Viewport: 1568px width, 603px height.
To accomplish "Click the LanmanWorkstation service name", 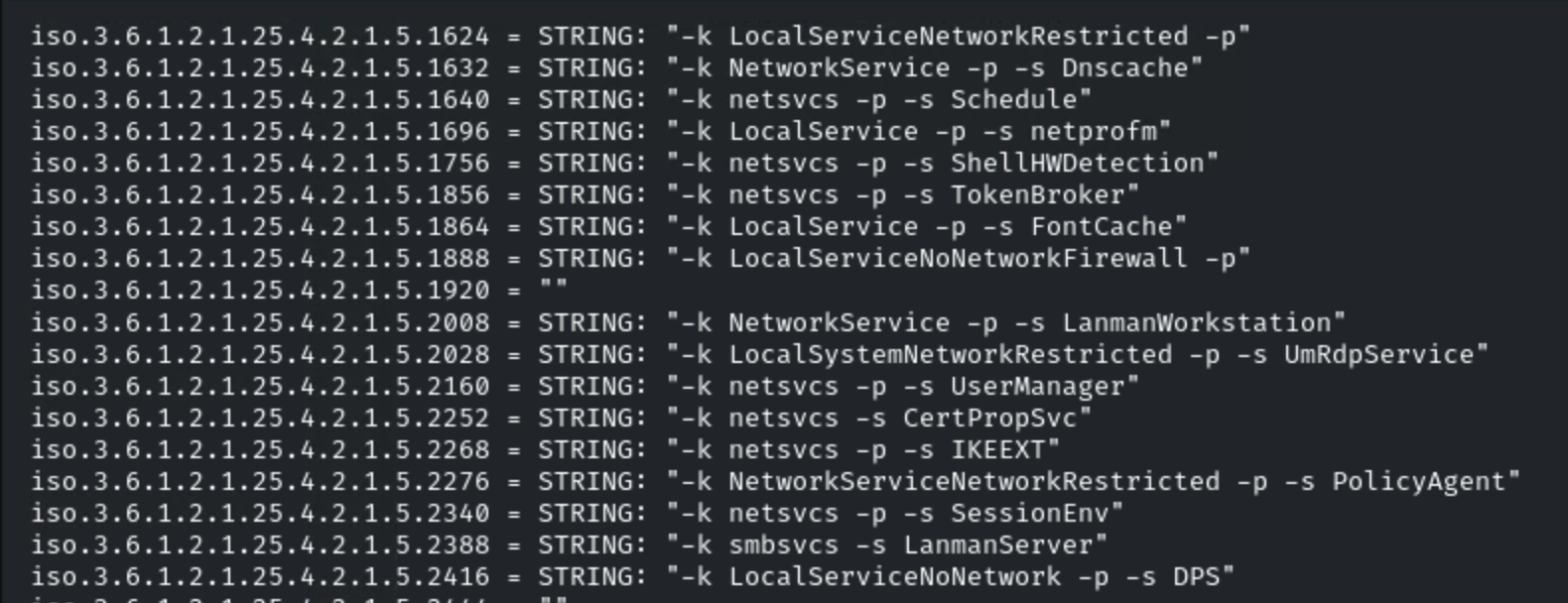I will click(x=1196, y=323).
